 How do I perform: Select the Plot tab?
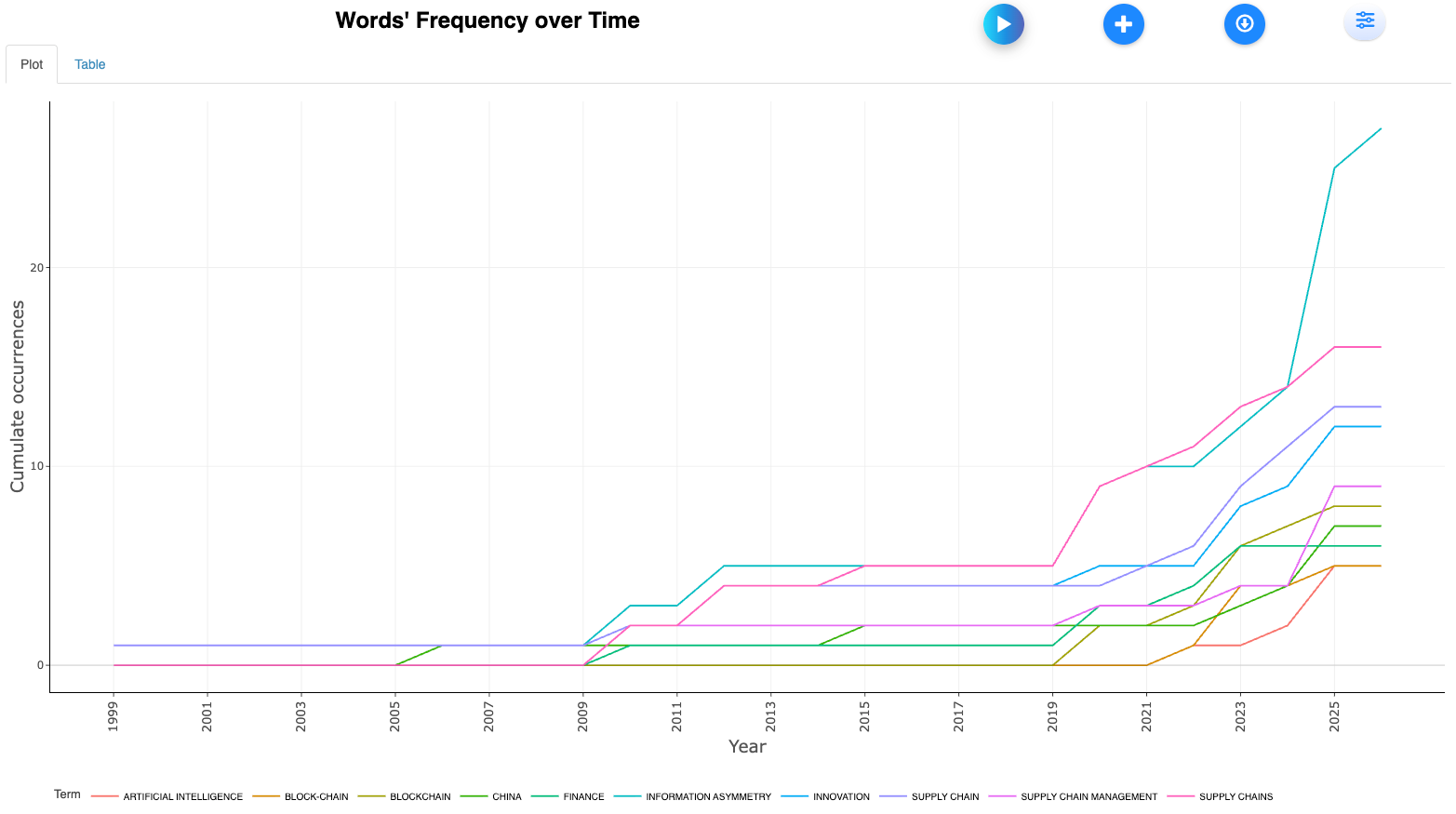pos(32,64)
